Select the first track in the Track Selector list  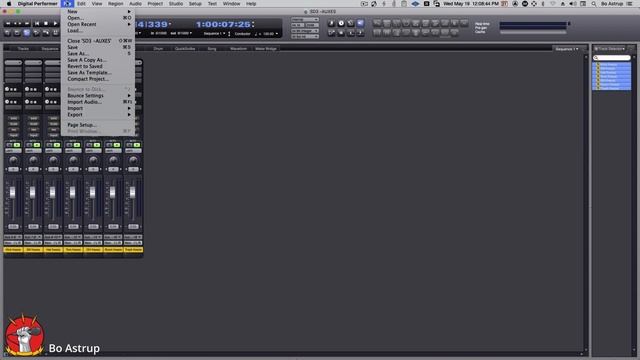tap(611, 64)
